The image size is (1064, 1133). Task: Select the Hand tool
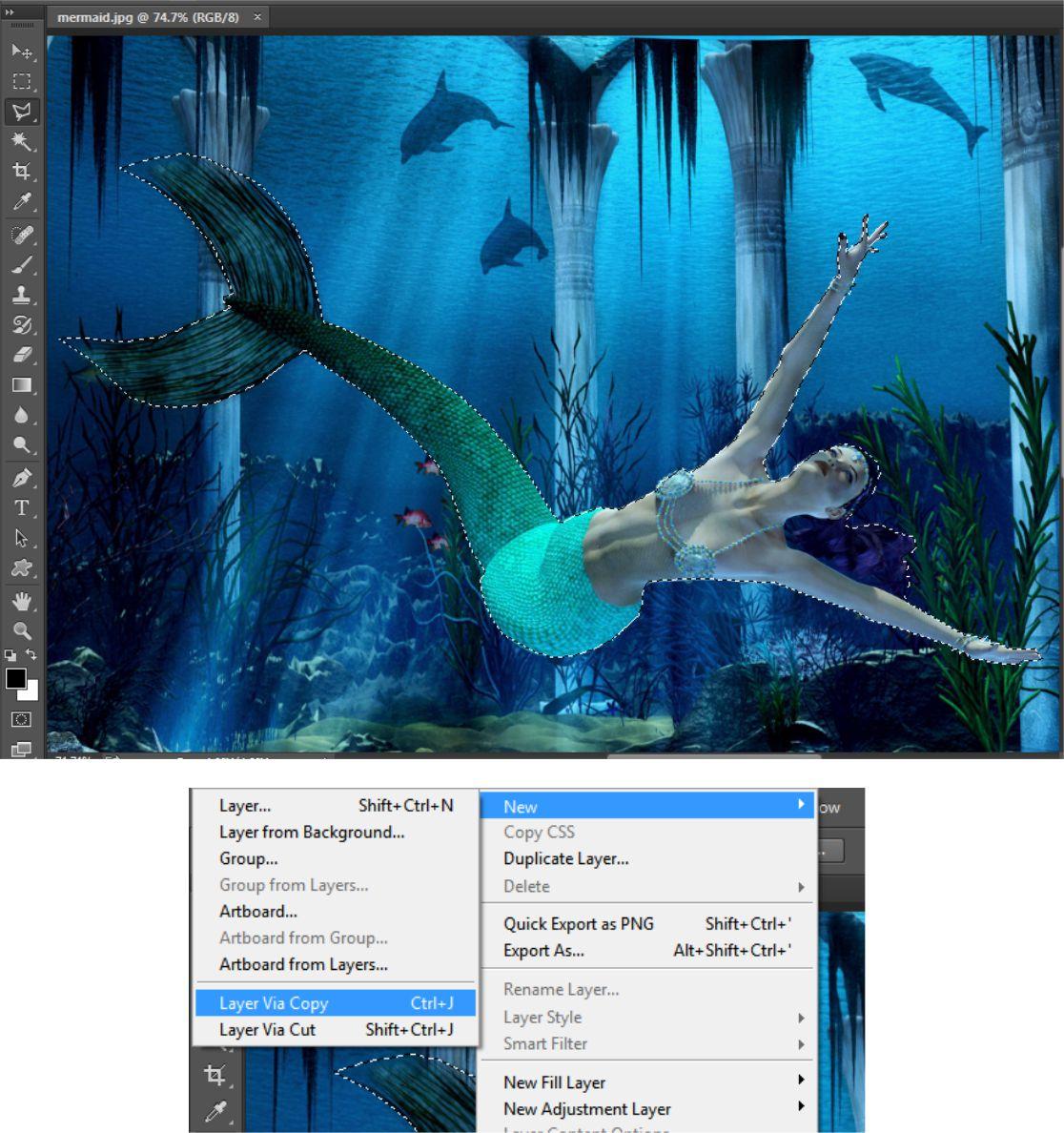point(22,601)
